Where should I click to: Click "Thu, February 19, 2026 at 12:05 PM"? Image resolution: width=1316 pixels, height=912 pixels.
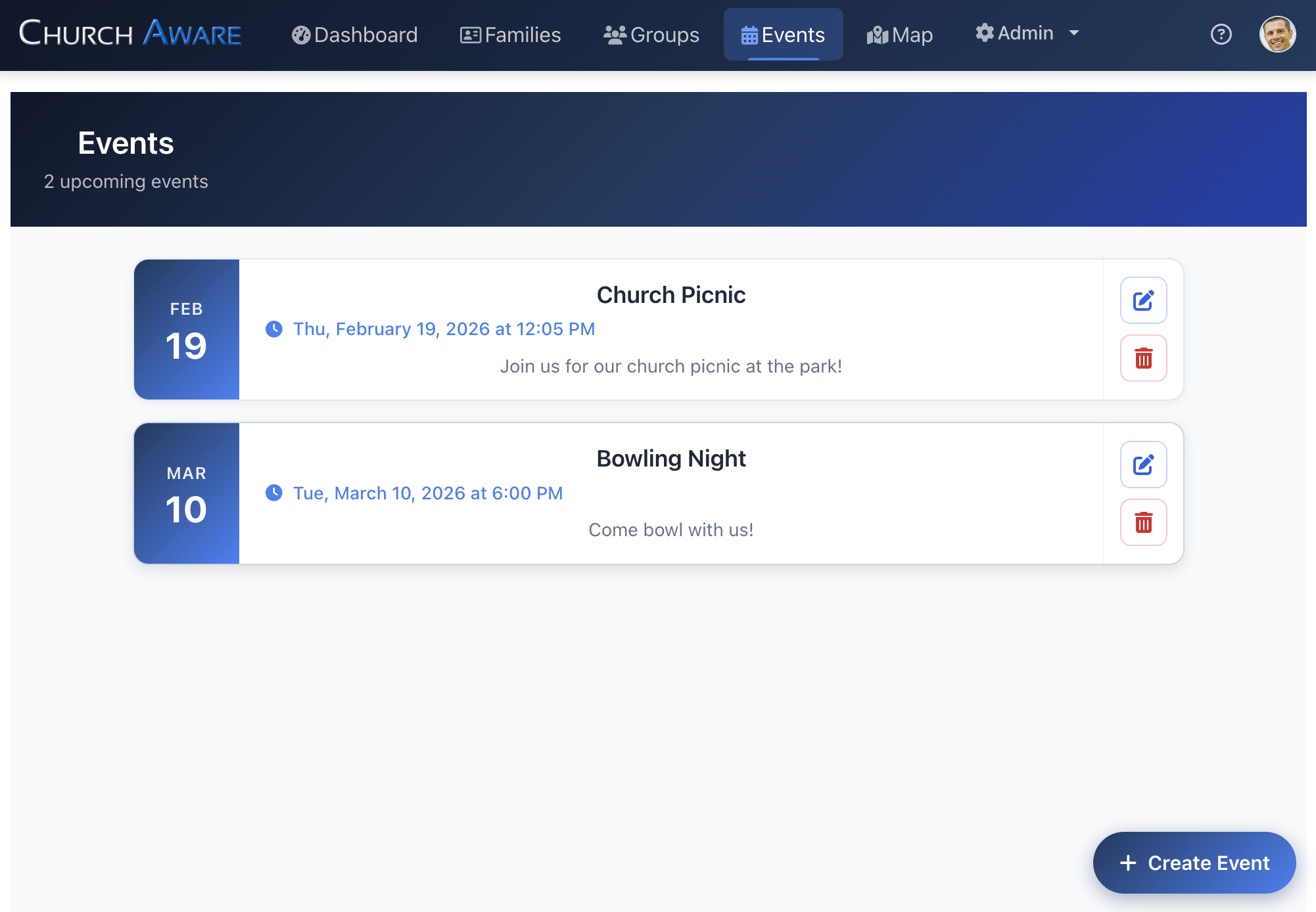coord(444,329)
